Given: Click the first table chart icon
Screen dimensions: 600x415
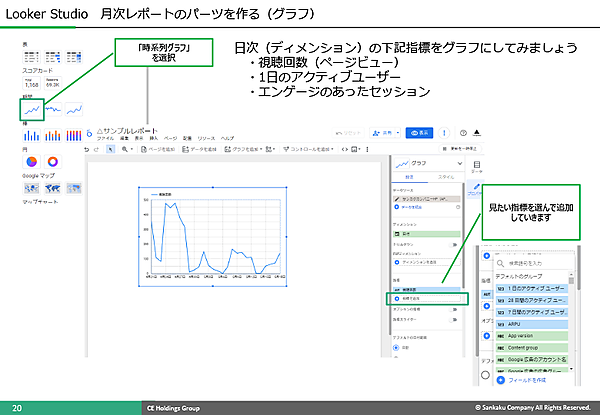Looking at the screenshot, I should (30, 54).
